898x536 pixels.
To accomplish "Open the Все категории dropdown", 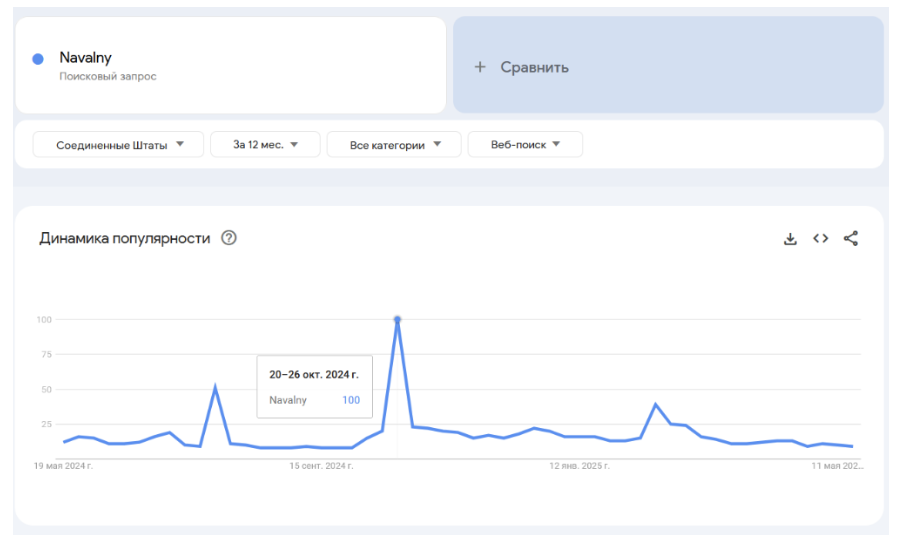I will pyautogui.click(x=393, y=145).
